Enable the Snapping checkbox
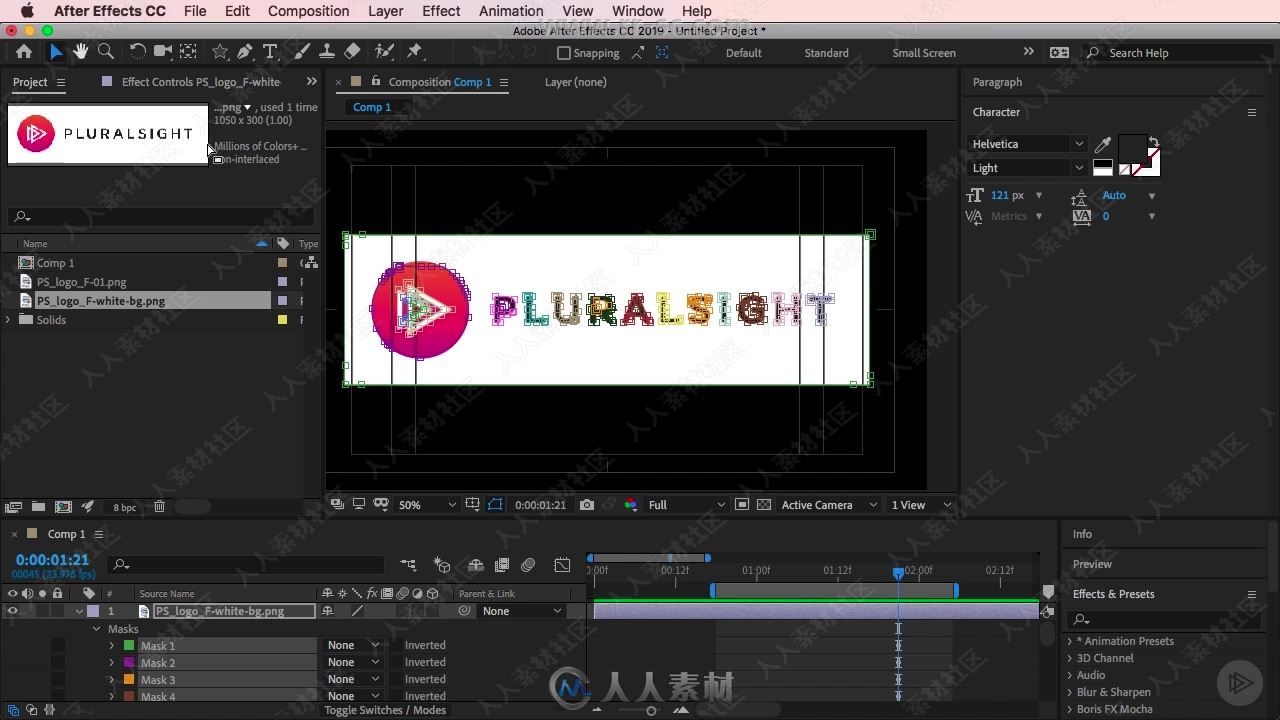This screenshot has height=720, width=1280. pyautogui.click(x=564, y=53)
